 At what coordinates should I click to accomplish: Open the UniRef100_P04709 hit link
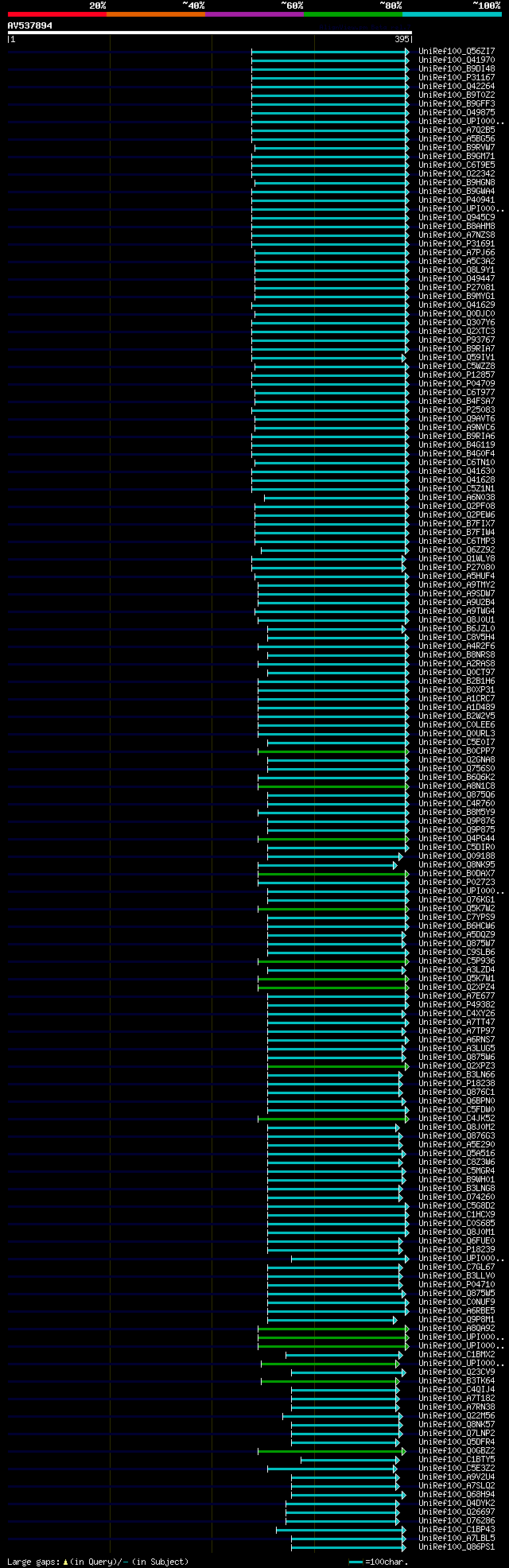pyautogui.click(x=457, y=383)
